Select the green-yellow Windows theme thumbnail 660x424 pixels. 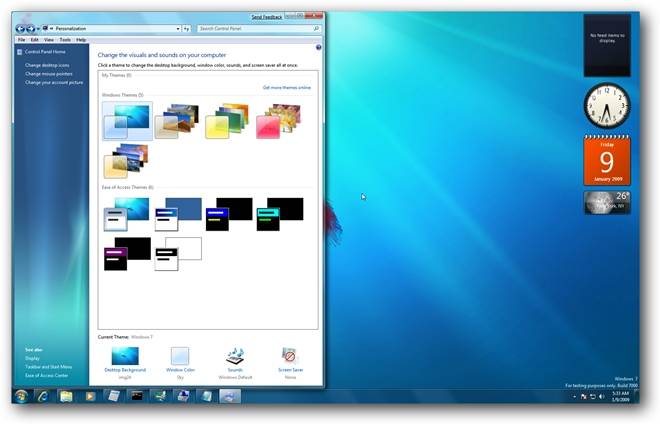227,121
